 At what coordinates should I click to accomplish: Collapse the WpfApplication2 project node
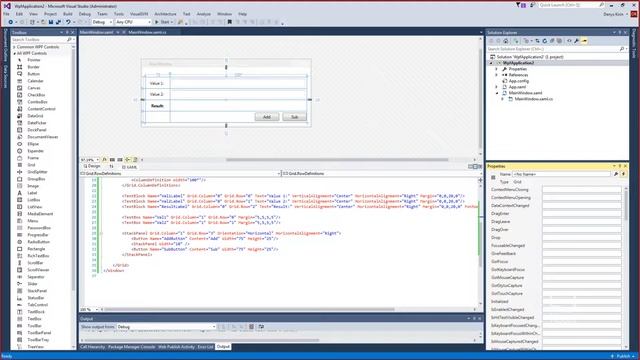tap(491, 63)
